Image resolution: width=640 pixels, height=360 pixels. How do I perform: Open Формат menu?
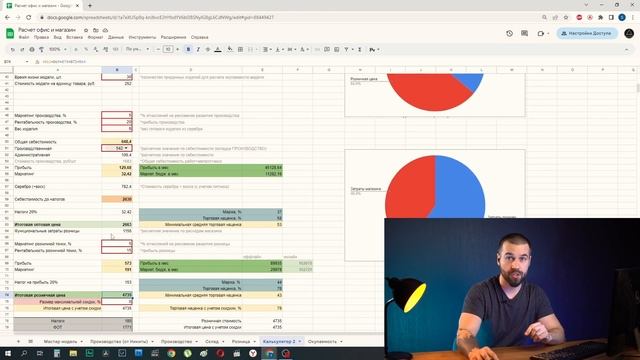click(96, 37)
